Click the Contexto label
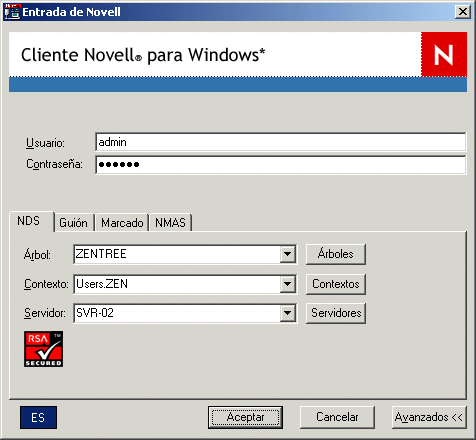 [46, 284]
